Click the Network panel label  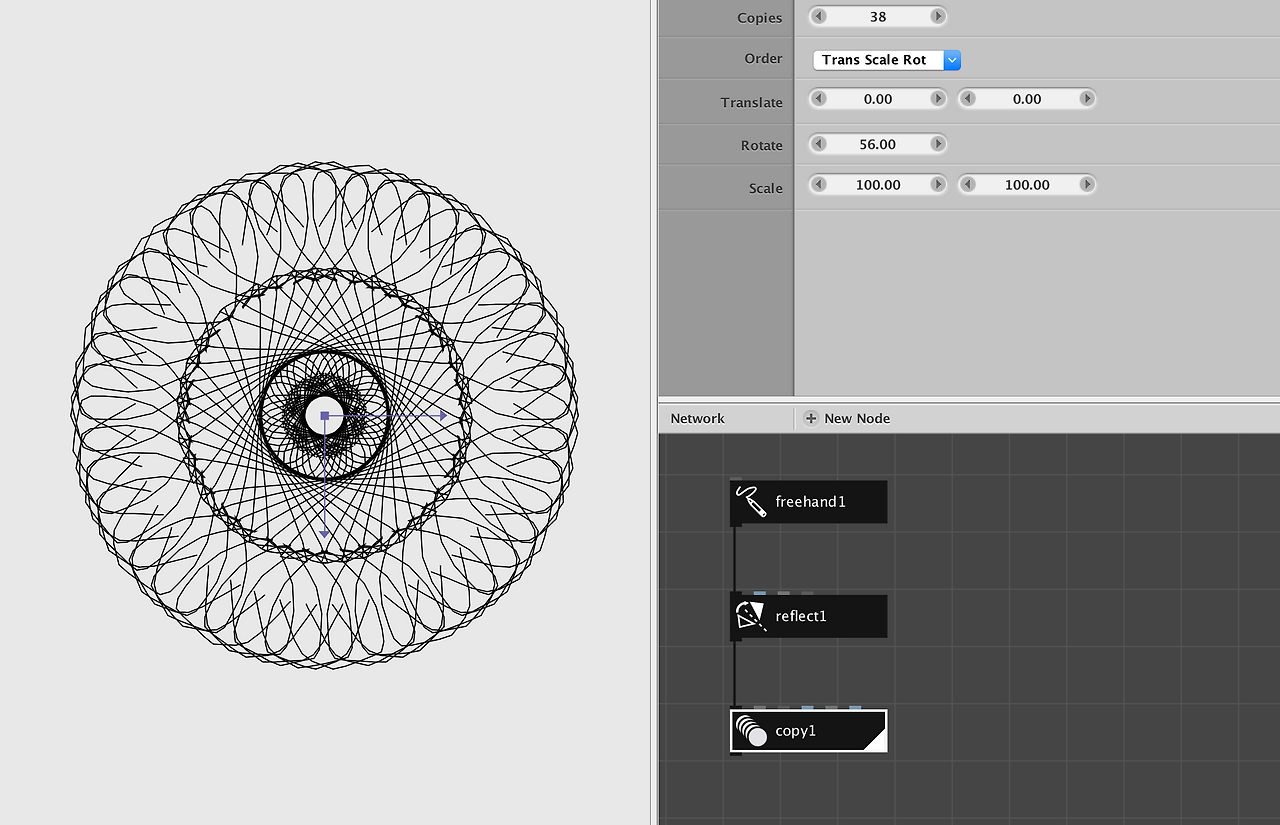[697, 418]
